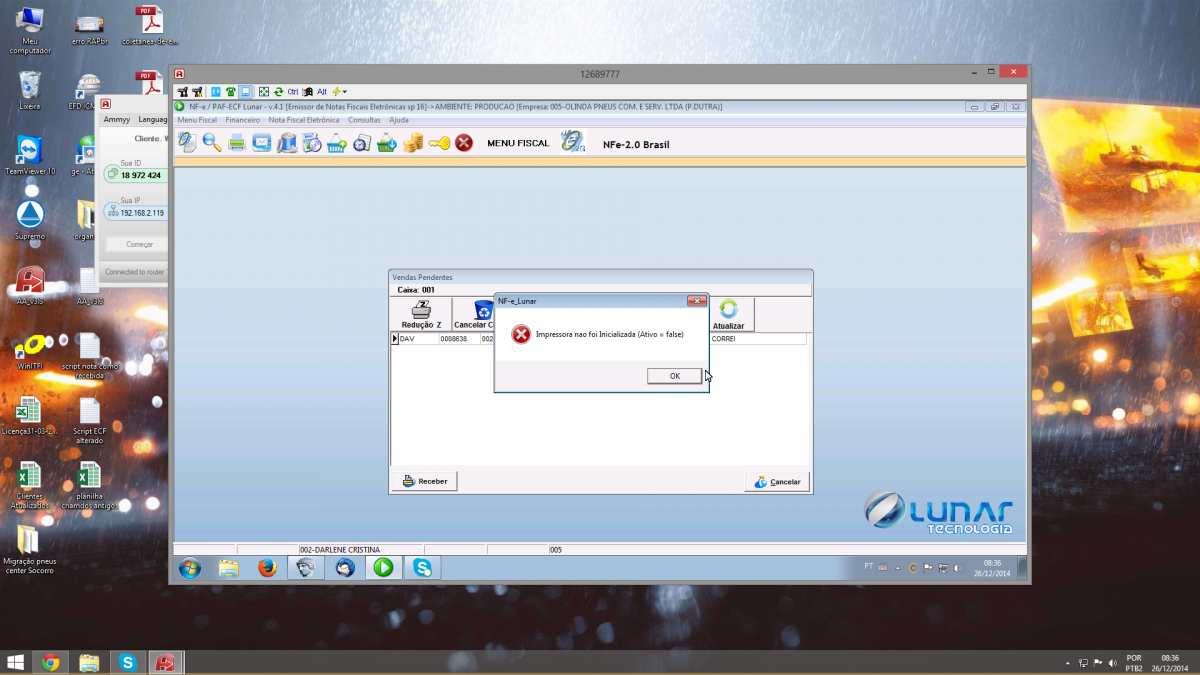Click the Windows Start button

[16, 662]
